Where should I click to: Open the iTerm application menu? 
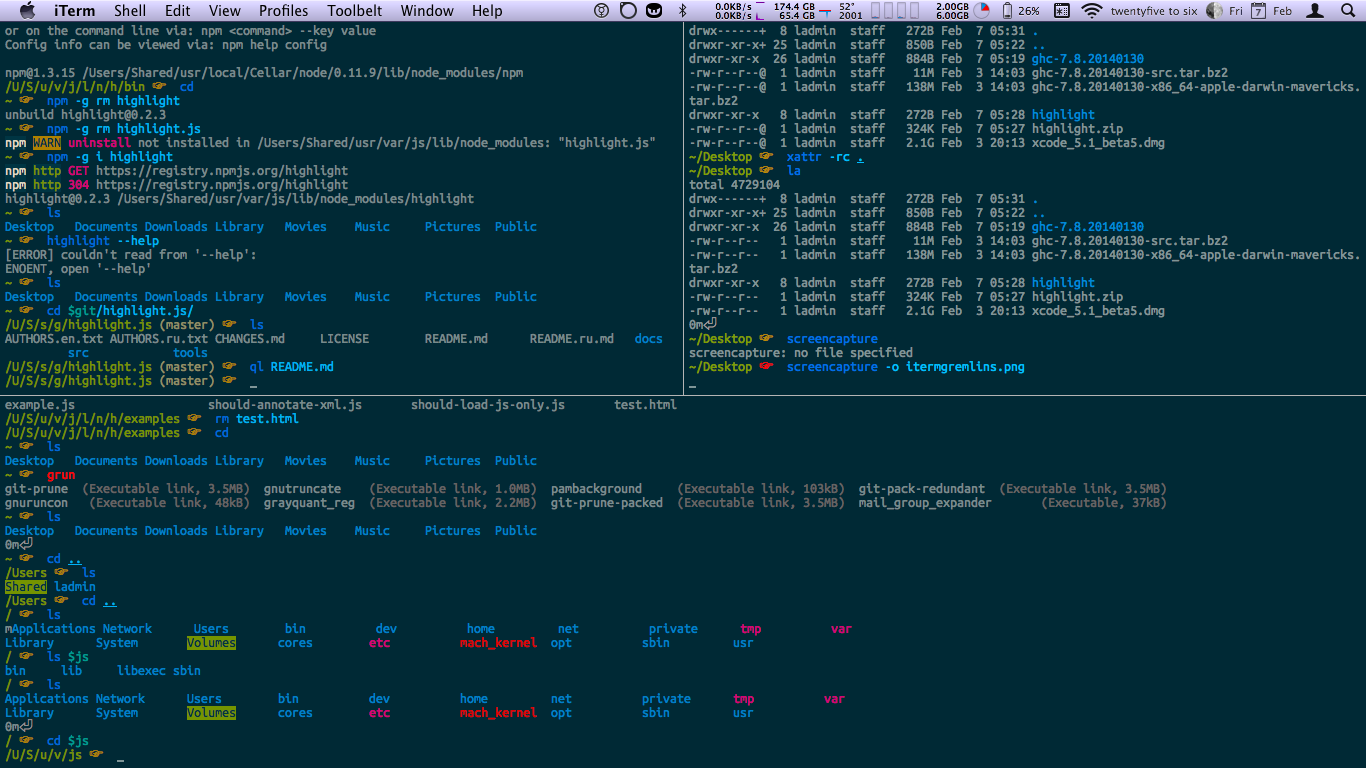tap(74, 11)
